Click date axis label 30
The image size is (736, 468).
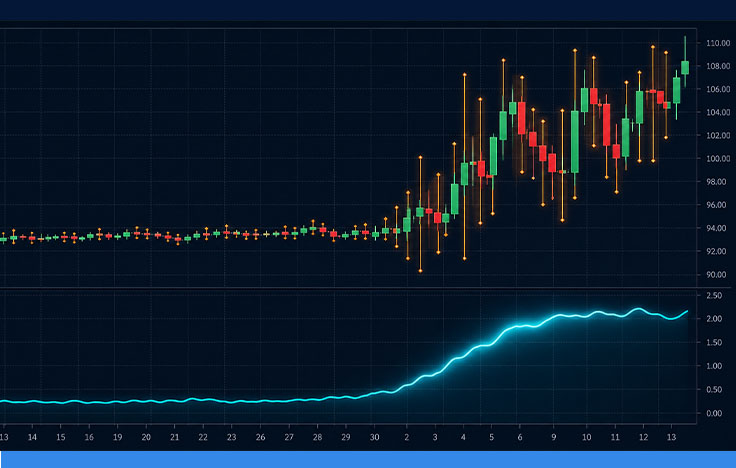pyautogui.click(x=375, y=437)
